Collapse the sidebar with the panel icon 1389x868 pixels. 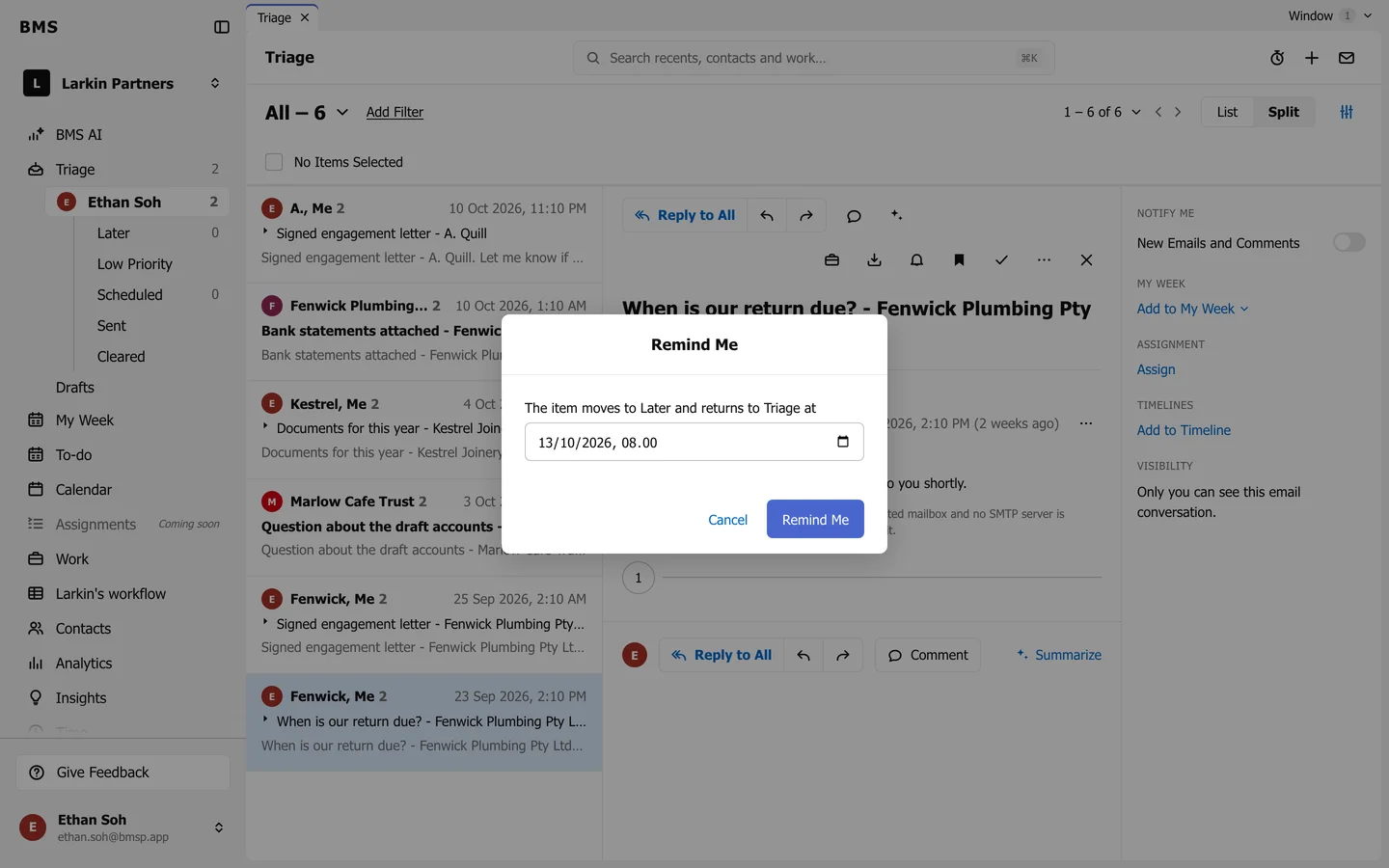(x=222, y=27)
